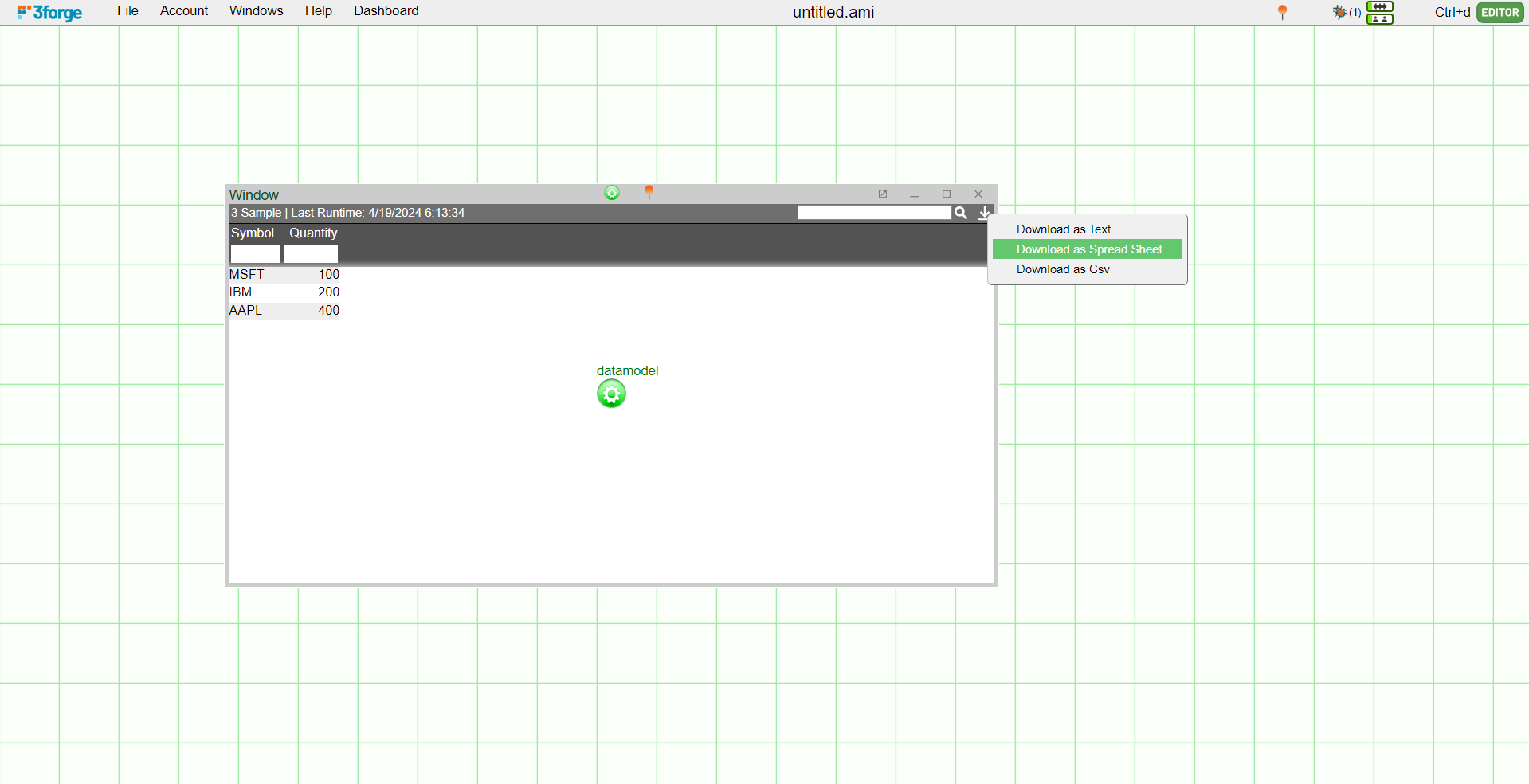Run search using the magnifier icon

[961, 213]
